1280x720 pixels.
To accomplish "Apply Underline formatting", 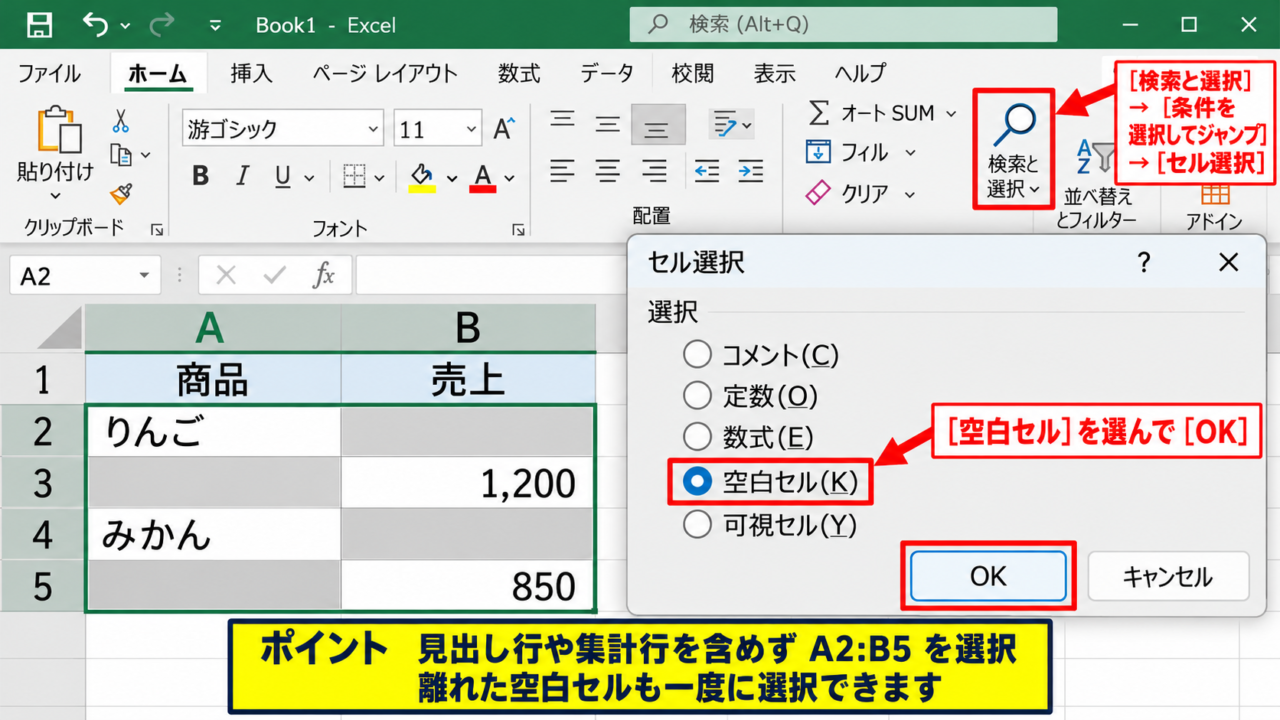I will coord(282,177).
